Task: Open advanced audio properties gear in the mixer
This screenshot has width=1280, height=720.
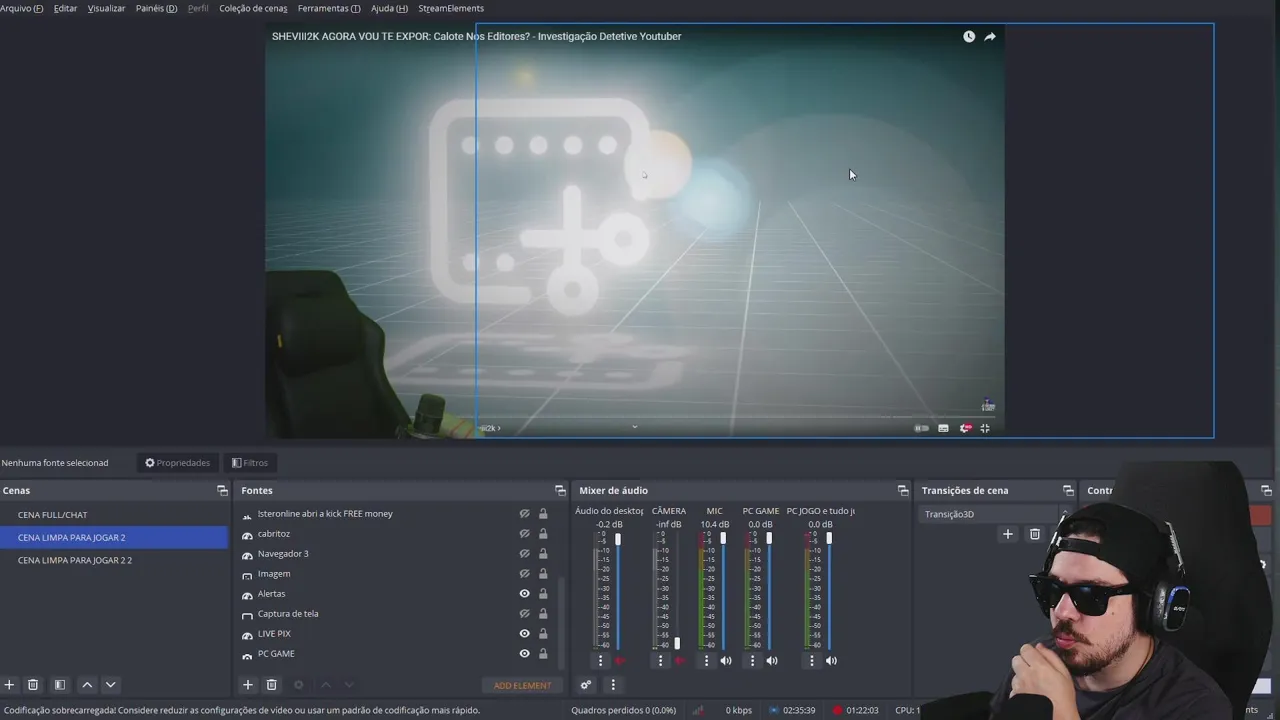Action: point(586,685)
